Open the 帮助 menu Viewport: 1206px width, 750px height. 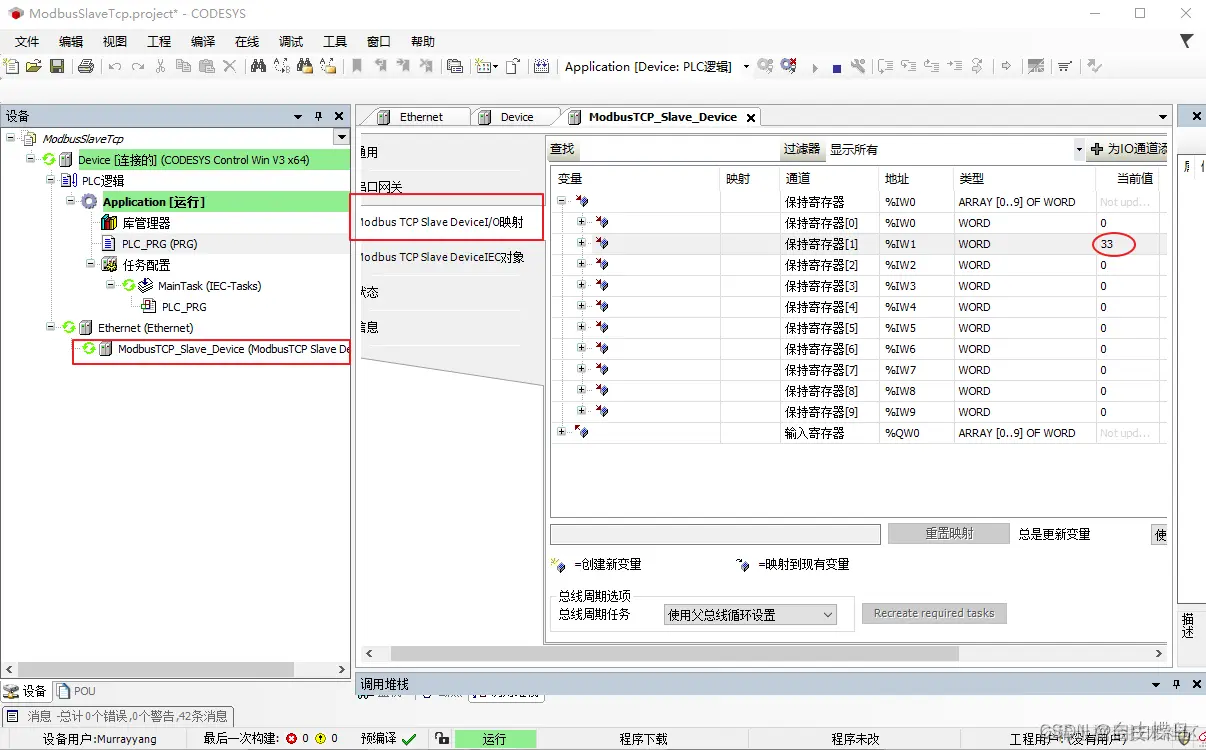pyautogui.click(x=423, y=41)
